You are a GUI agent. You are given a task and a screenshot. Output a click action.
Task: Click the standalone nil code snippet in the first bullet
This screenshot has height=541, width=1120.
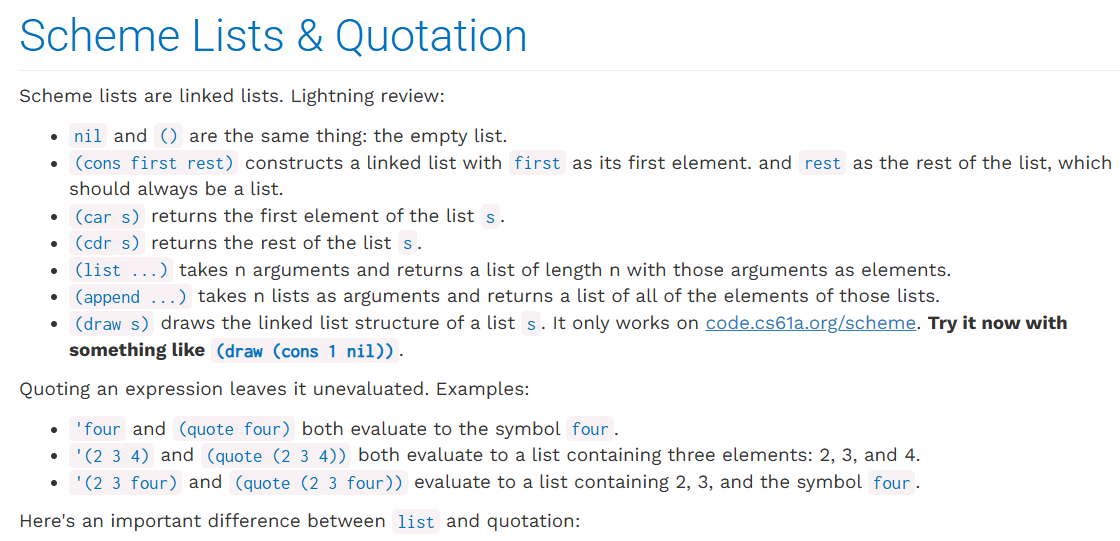point(88,136)
